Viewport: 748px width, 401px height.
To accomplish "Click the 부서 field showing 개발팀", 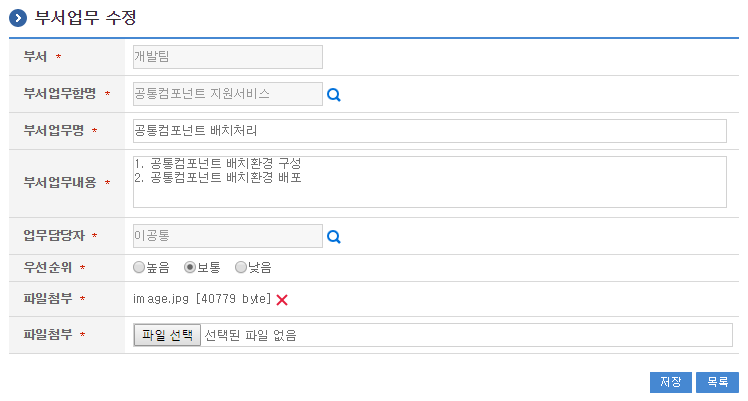I will (227, 57).
